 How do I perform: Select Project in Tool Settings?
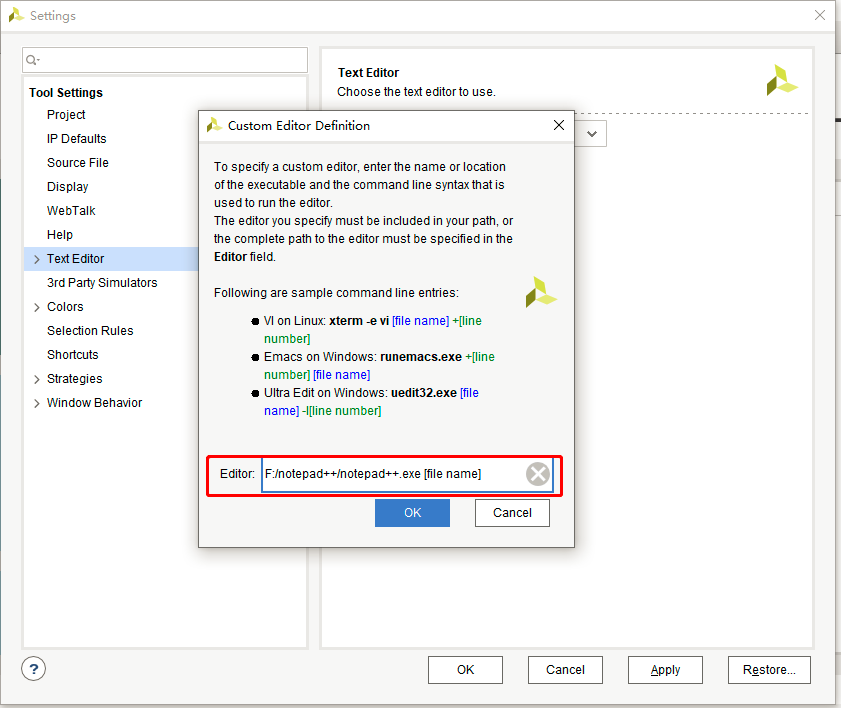66,115
